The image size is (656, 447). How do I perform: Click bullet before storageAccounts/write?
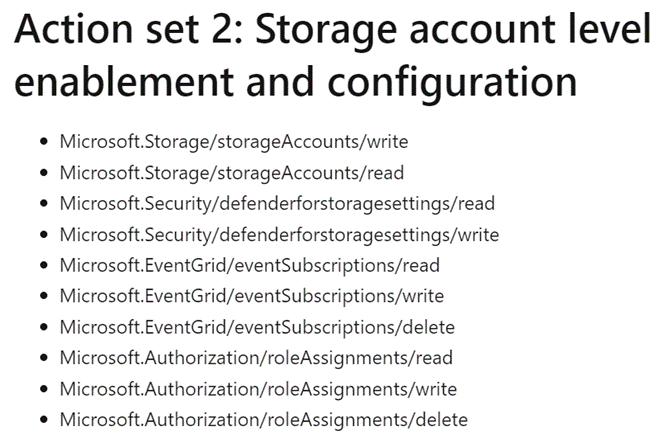pyautogui.click(x=43, y=141)
